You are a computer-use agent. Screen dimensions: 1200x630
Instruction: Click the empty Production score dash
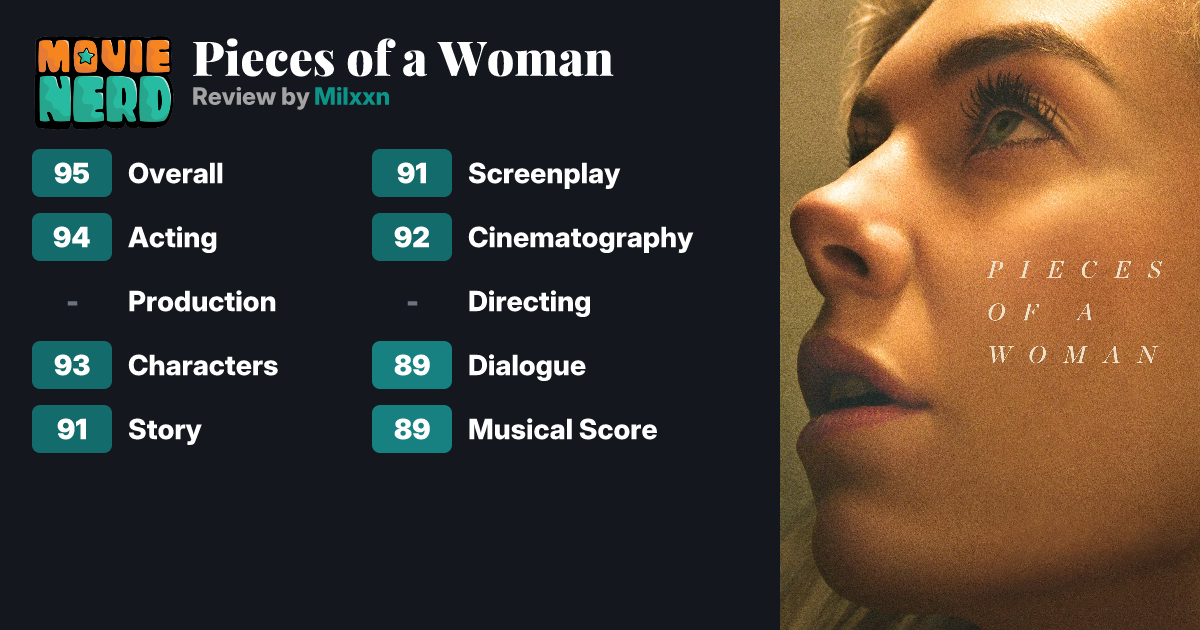click(72, 301)
